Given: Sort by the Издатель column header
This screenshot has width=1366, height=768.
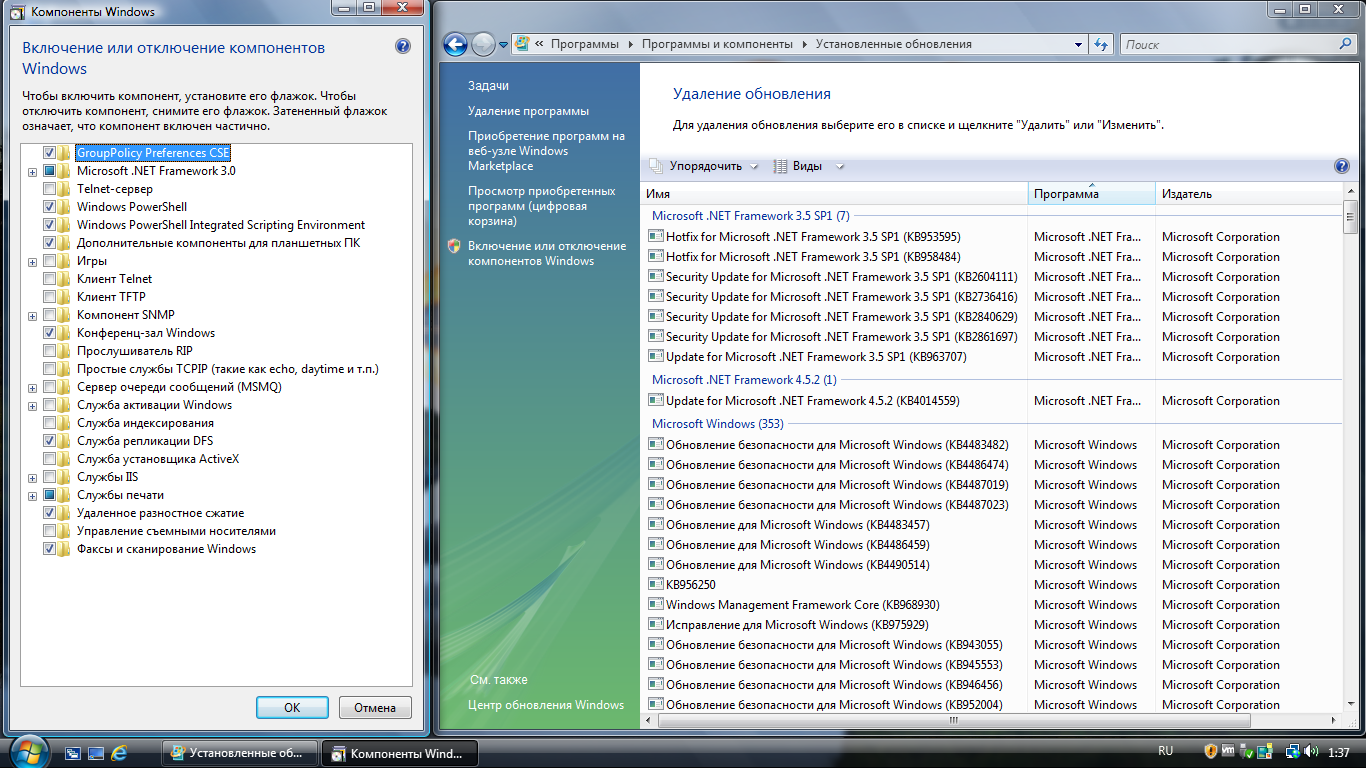Looking at the screenshot, I should (x=1249, y=194).
